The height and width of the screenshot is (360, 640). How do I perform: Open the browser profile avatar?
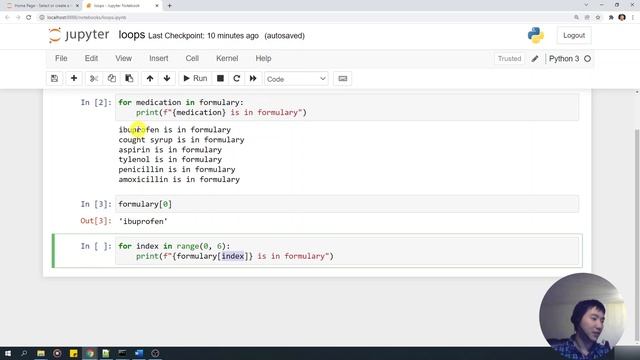point(622,17)
